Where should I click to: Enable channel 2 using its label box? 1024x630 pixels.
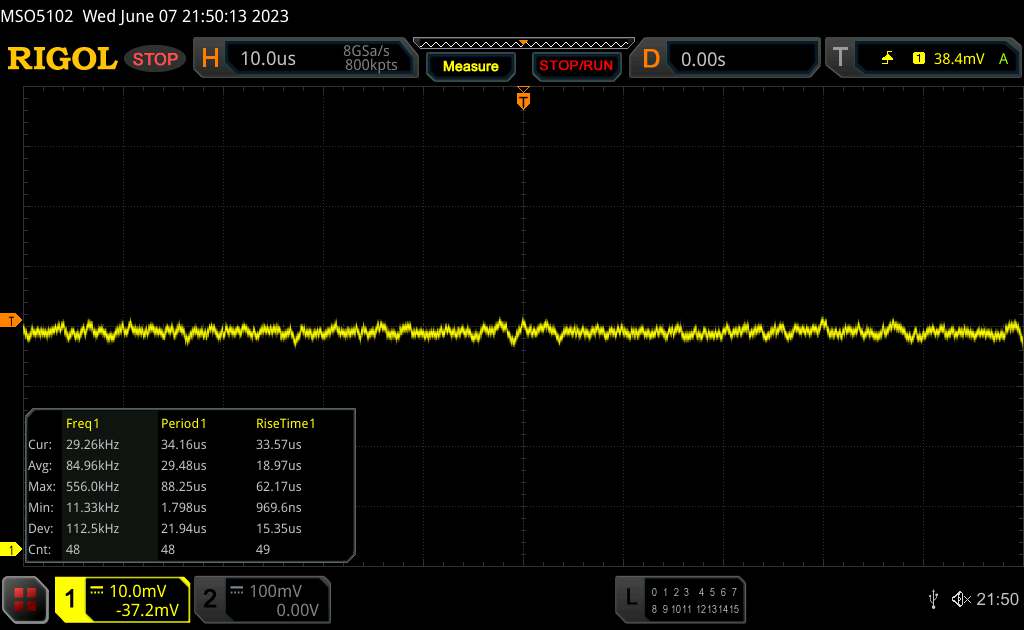(209, 599)
